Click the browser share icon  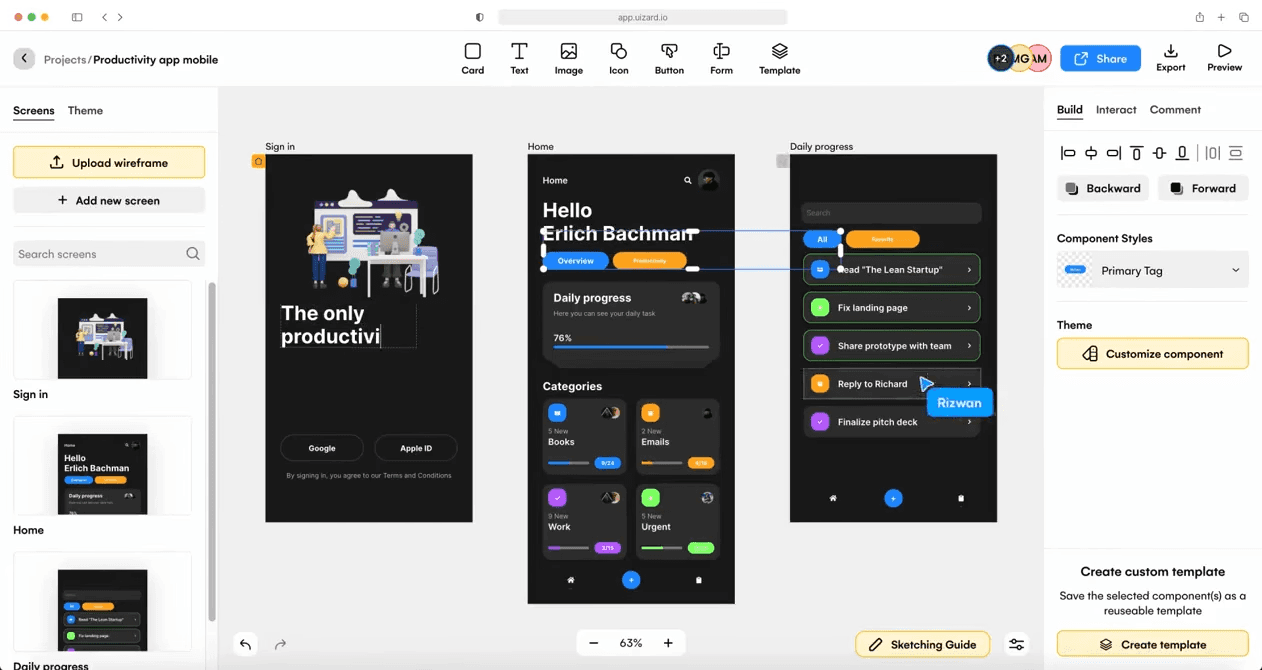(1199, 17)
